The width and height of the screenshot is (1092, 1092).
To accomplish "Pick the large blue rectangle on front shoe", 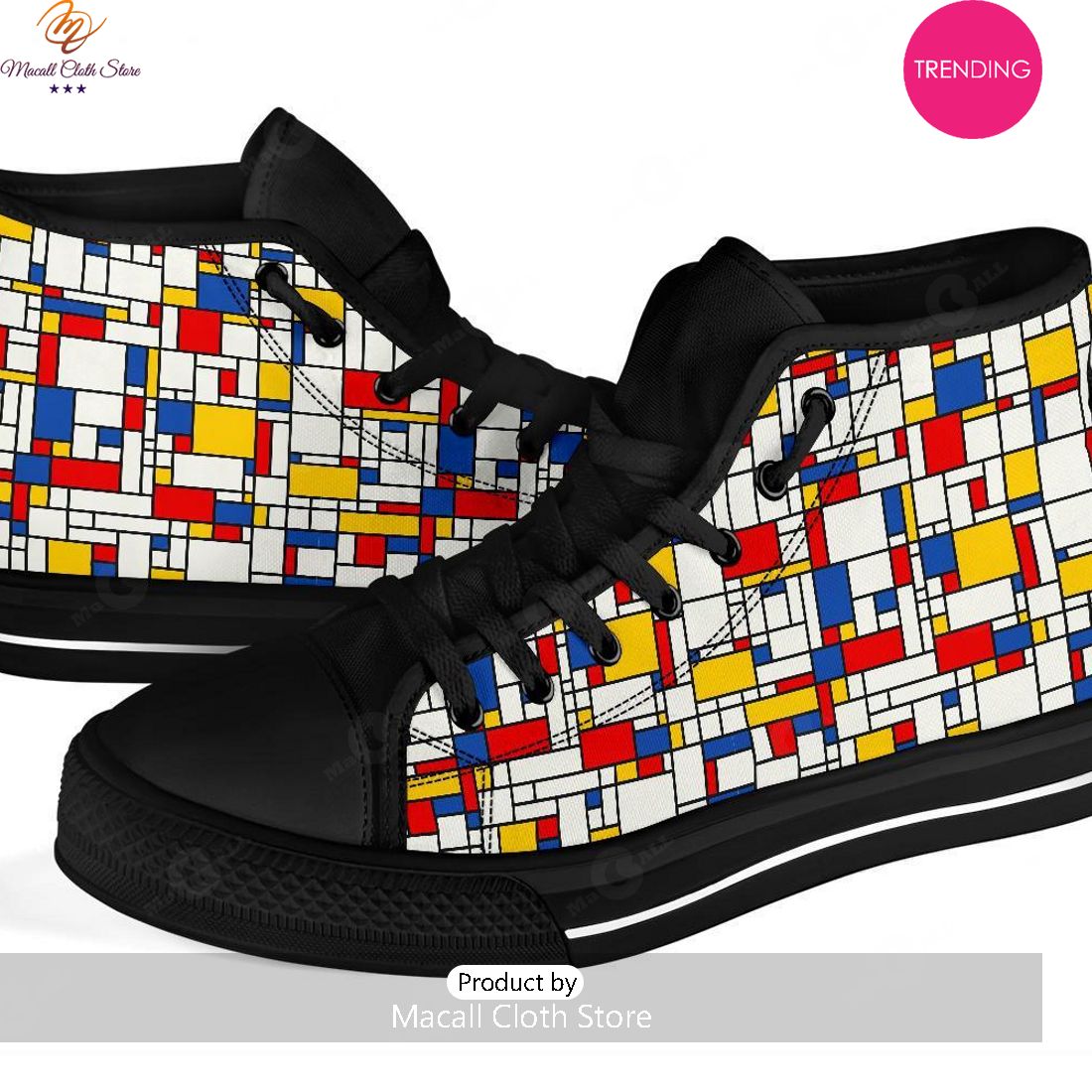I will [x=832, y=594].
